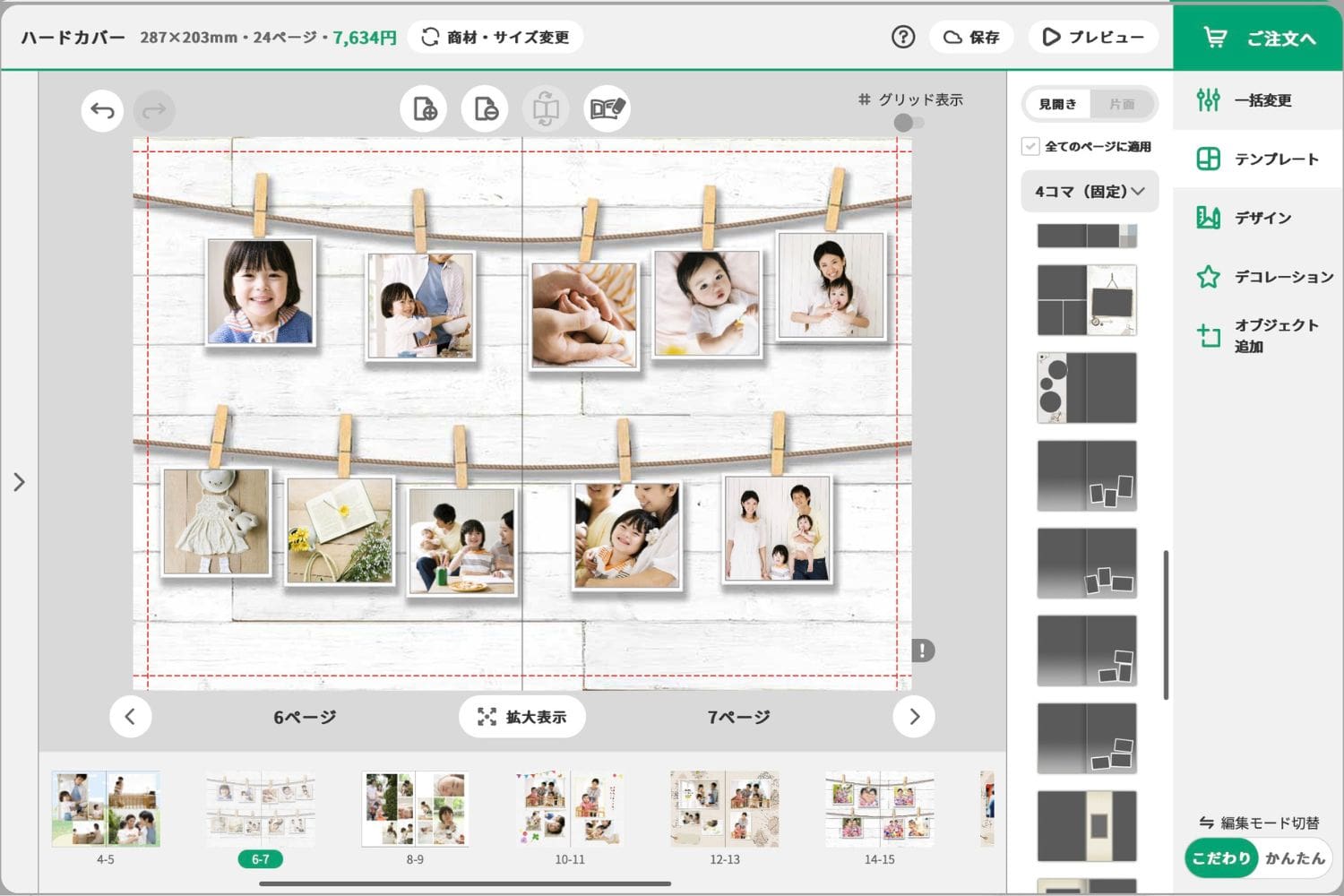
Task: Add a page with the page-plus icon
Action: pos(425,109)
